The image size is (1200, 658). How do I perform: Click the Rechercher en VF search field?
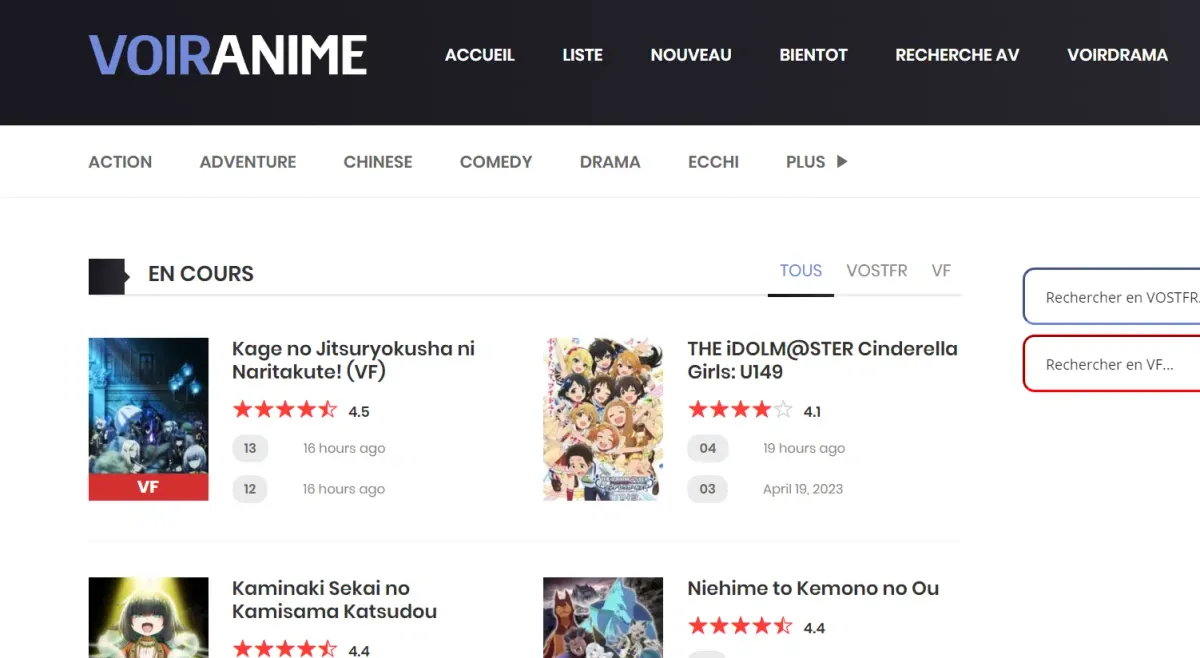[1110, 364]
